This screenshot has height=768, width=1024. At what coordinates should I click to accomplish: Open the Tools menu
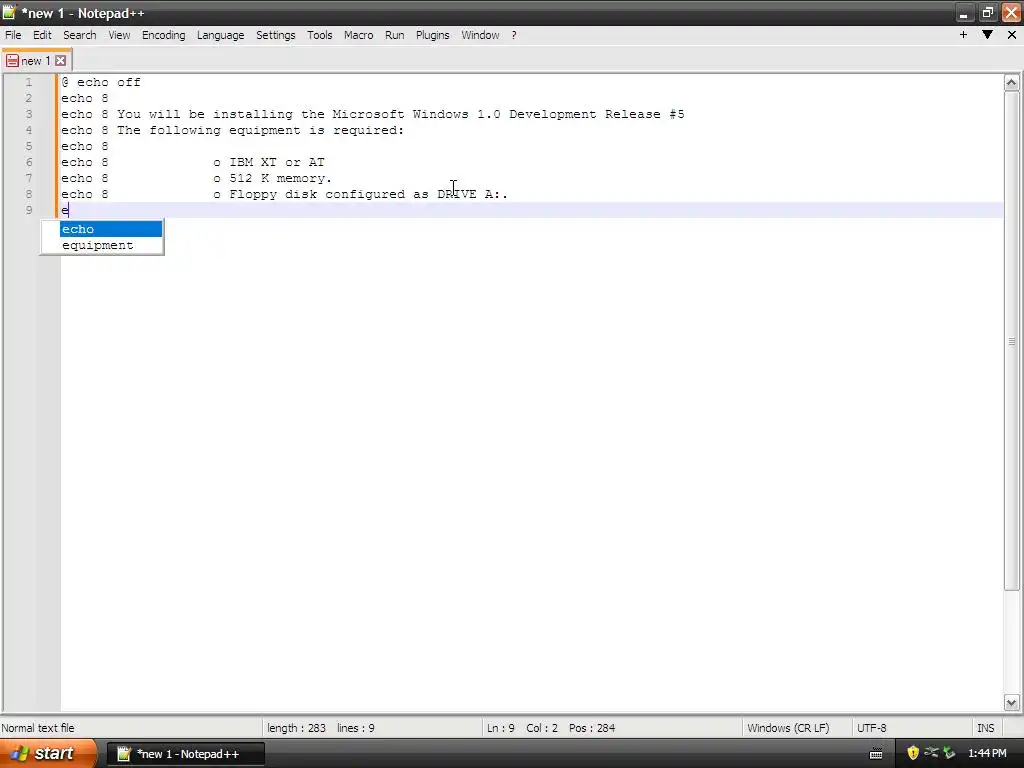tap(319, 35)
